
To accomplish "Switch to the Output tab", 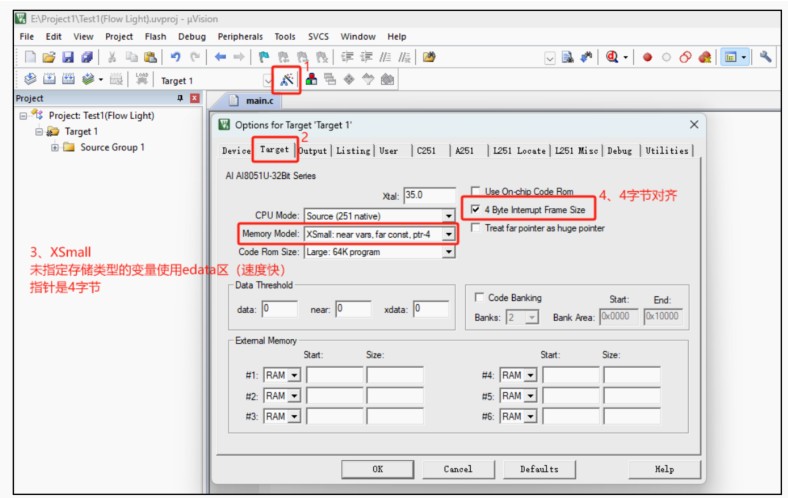I will pyautogui.click(x=312, y=151).
